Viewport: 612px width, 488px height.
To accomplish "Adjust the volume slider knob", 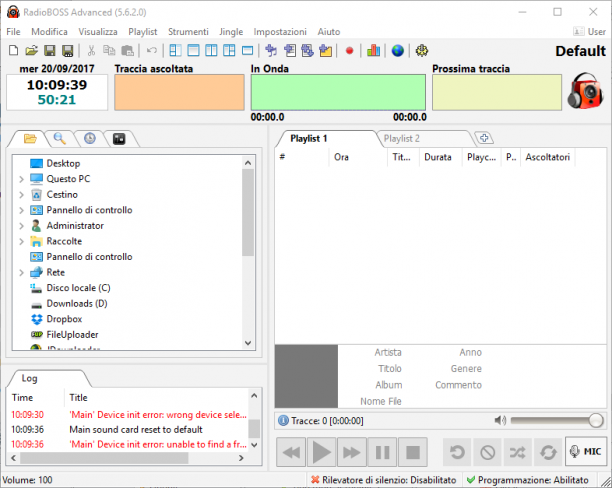I will (596, 420).
